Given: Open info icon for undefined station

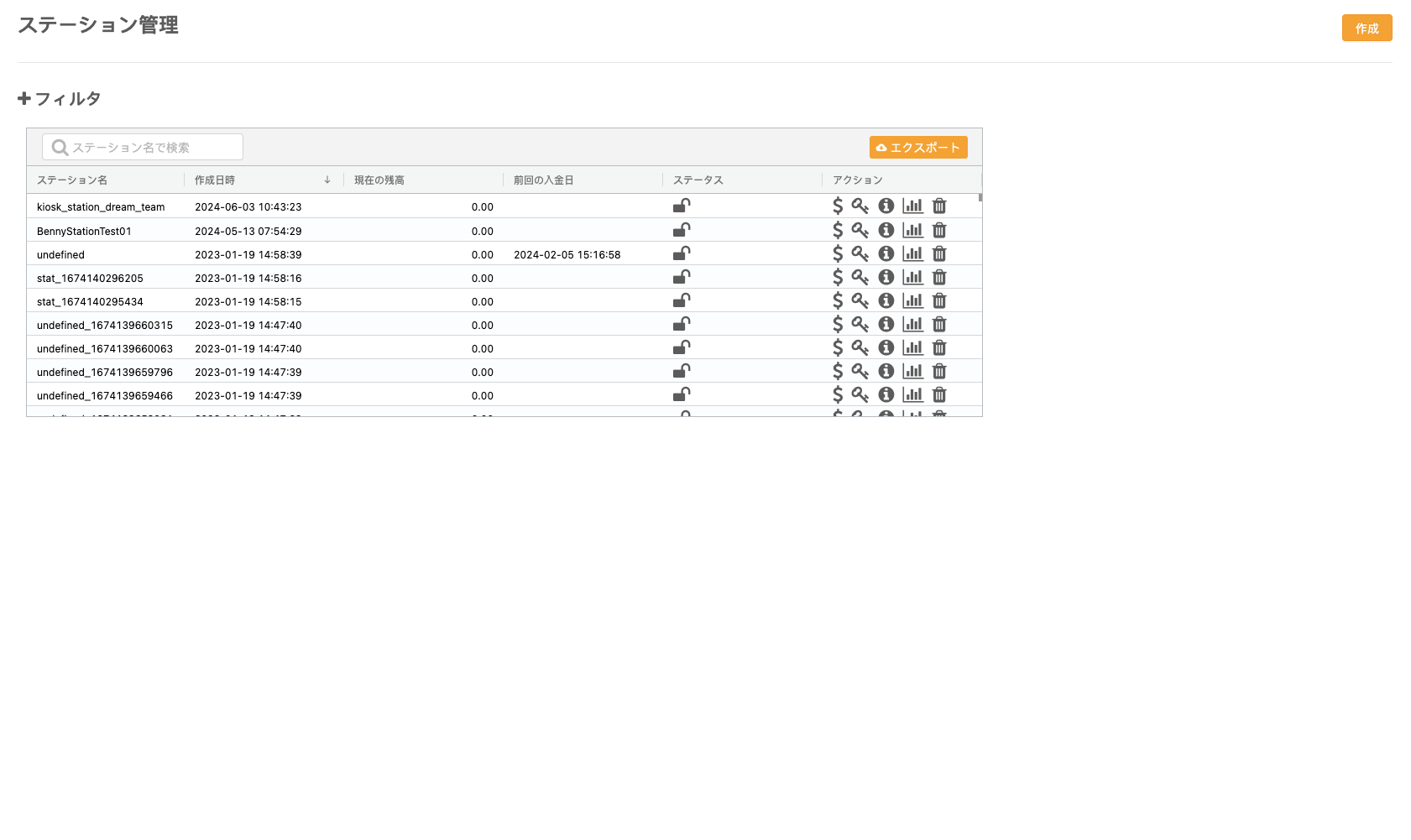Looking at the screenshot, I should [886, 253].
